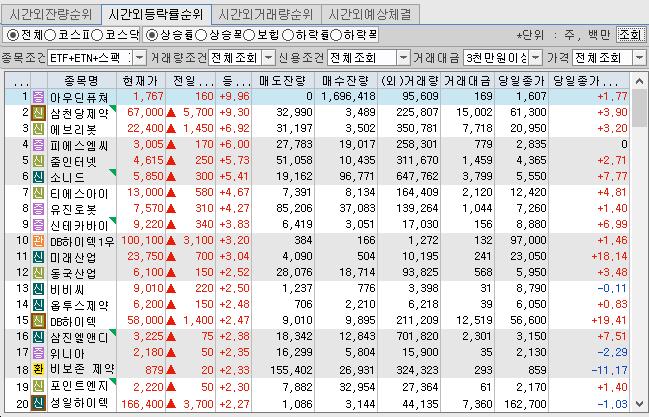Viewport: 649px width, 417px height.
Task: Click the 조회 search button
Action: [x=630, y=35]
